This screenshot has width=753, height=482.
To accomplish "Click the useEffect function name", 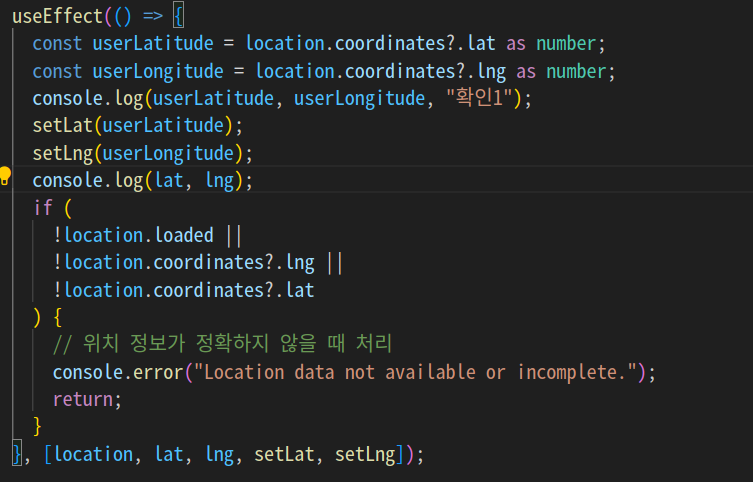I will pos(57,16).
